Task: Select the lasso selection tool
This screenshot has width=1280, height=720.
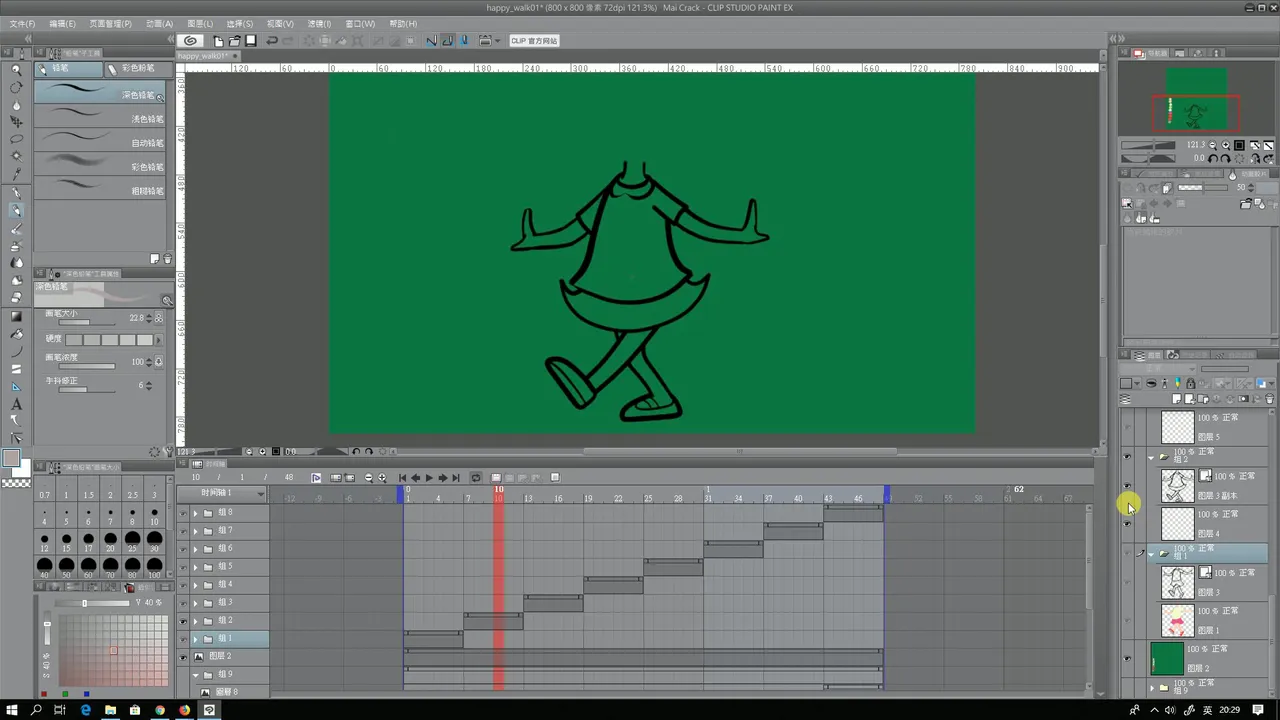Action: 16,139
